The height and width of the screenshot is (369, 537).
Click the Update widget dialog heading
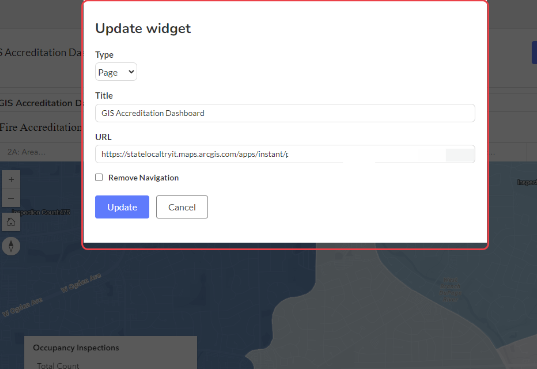(143, 28)
